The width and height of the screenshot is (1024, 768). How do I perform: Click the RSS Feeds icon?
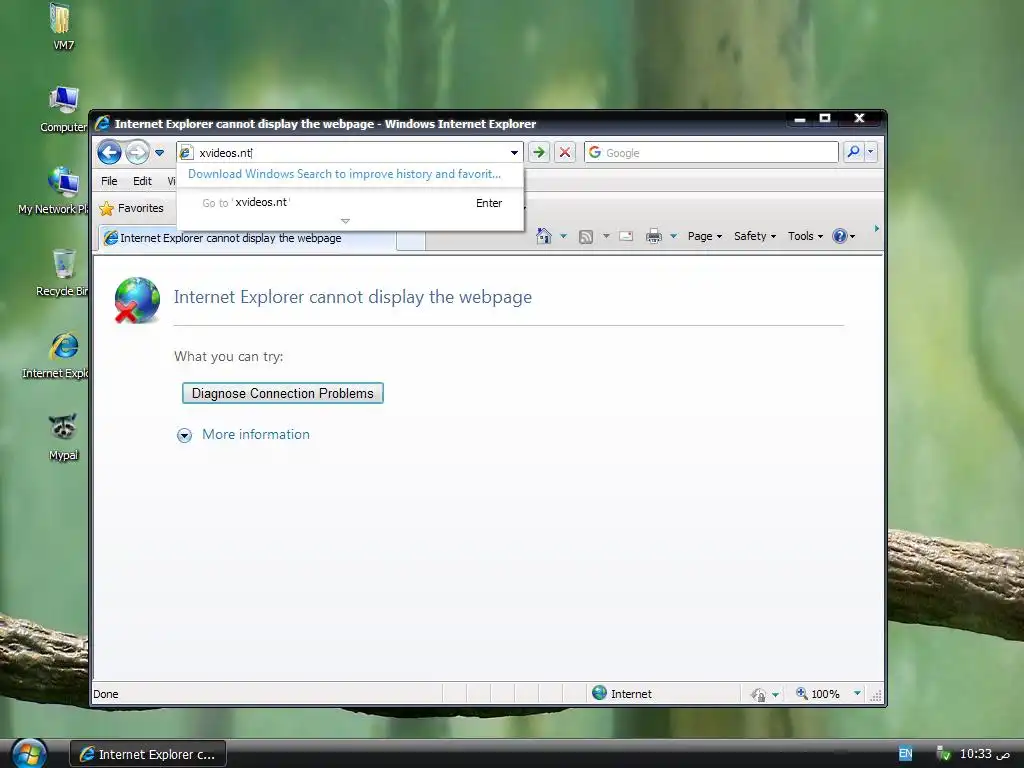pos(586,236)
